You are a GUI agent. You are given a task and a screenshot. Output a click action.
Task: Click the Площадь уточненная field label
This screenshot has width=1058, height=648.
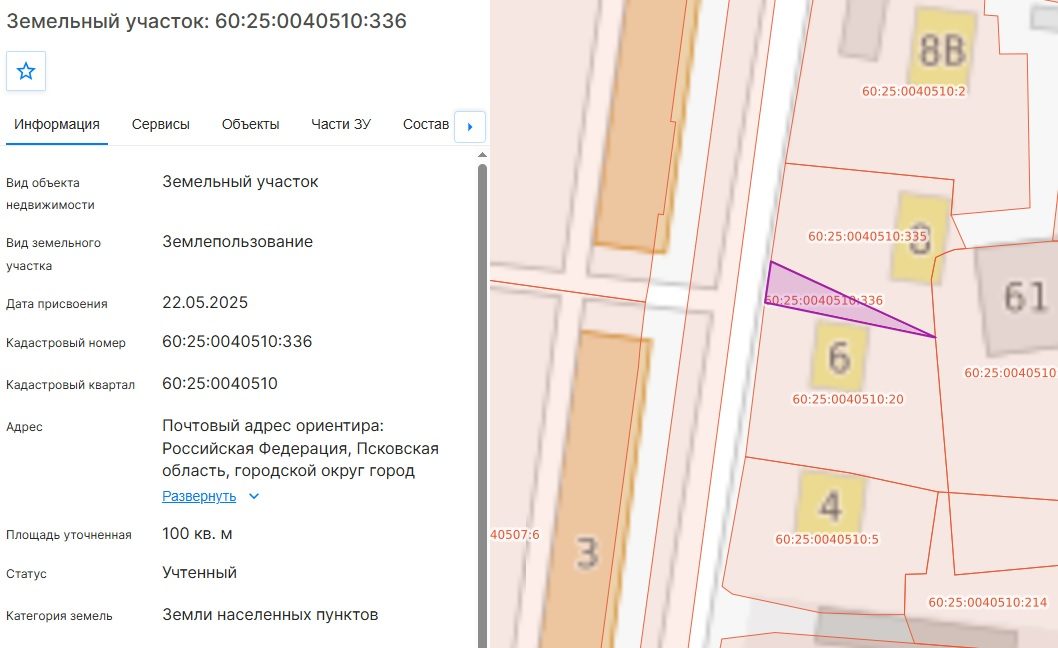69,535
